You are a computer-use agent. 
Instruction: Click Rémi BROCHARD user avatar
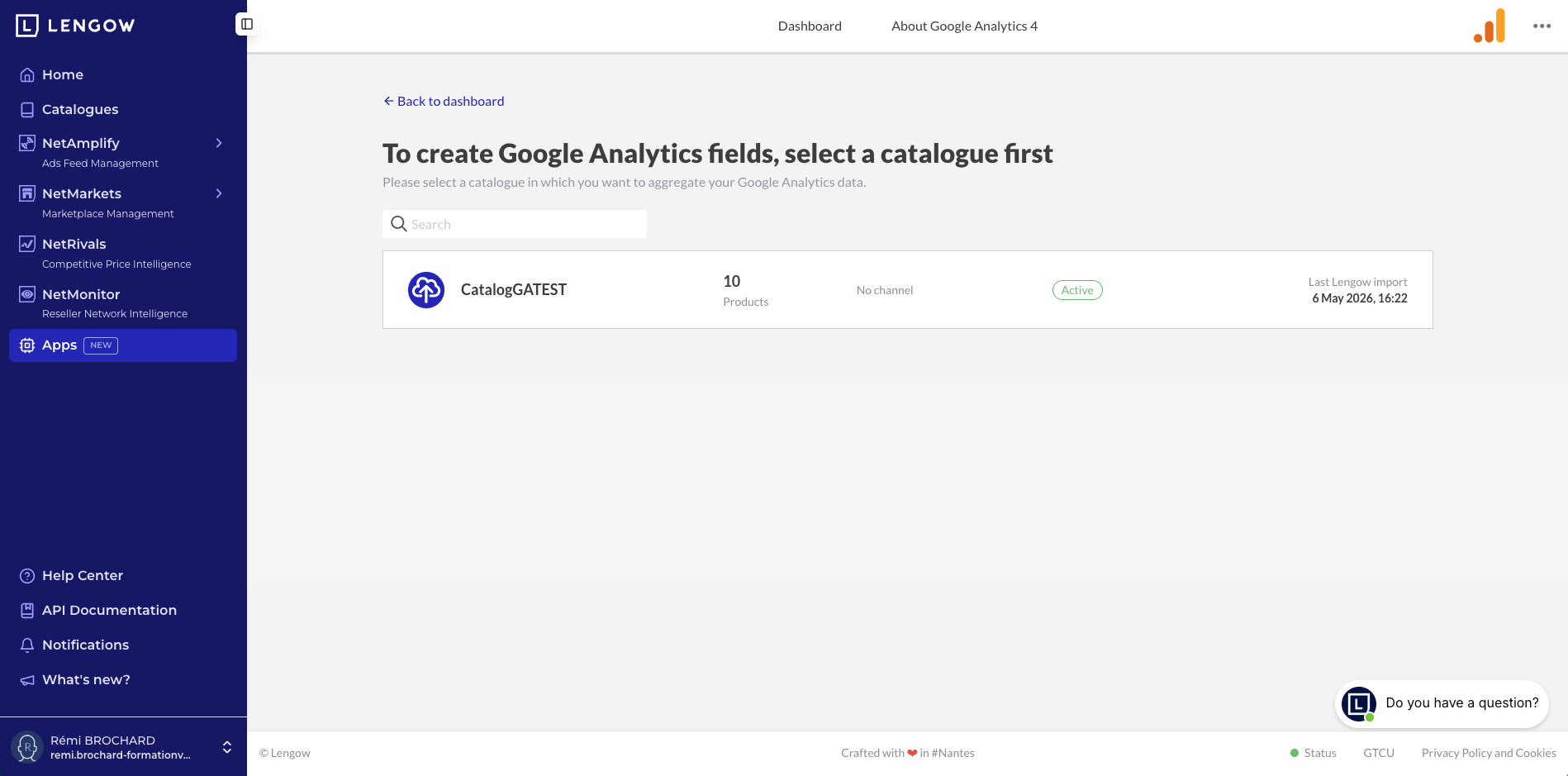27,747
